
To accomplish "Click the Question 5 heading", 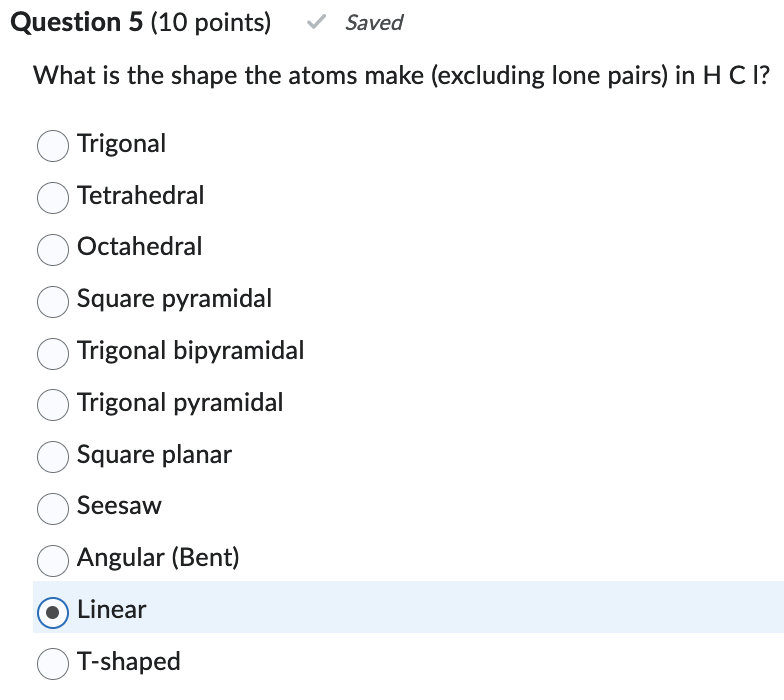I will coord(140,23).
